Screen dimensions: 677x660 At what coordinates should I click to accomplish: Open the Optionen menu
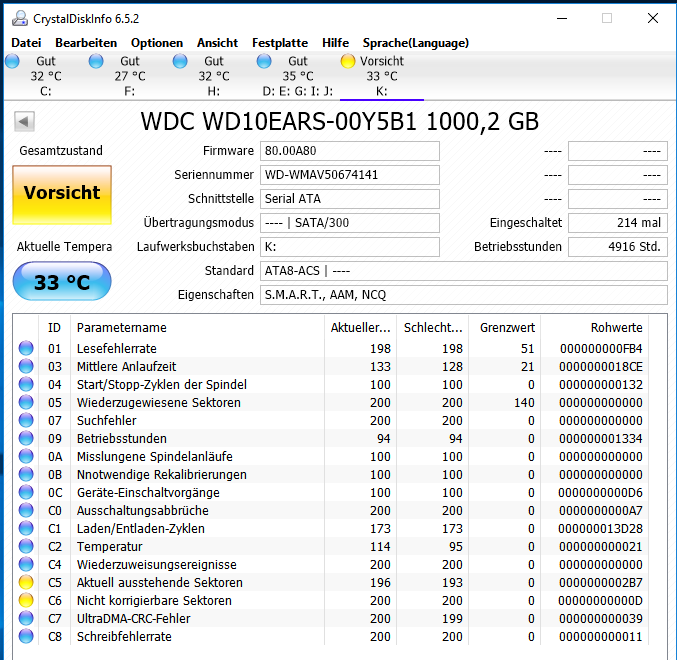(157, 43)
